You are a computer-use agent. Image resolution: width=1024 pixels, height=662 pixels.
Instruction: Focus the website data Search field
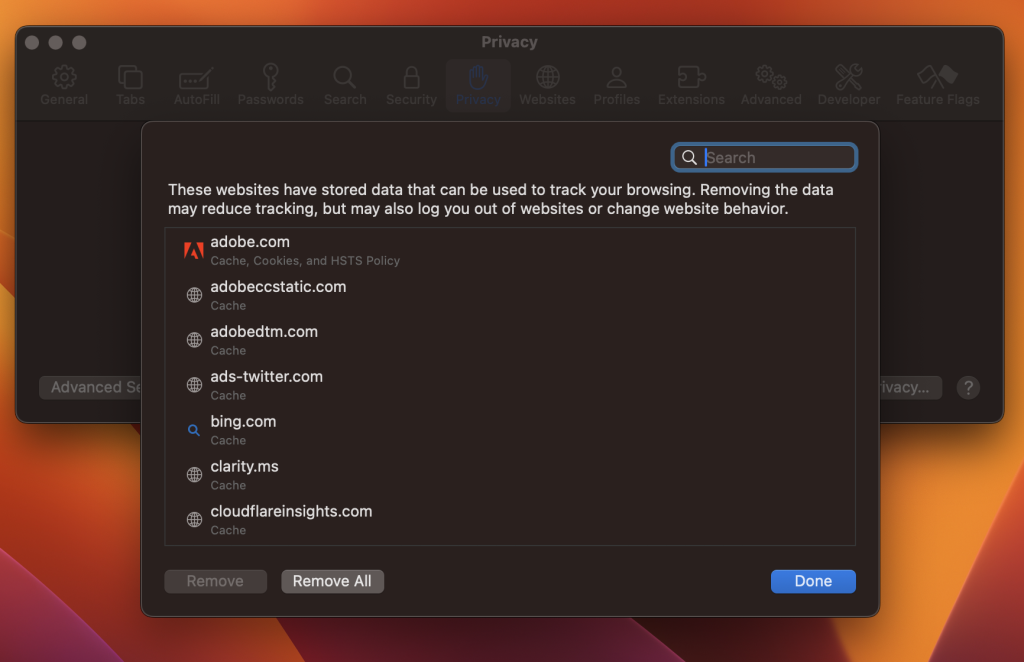[x=764, y=157]
